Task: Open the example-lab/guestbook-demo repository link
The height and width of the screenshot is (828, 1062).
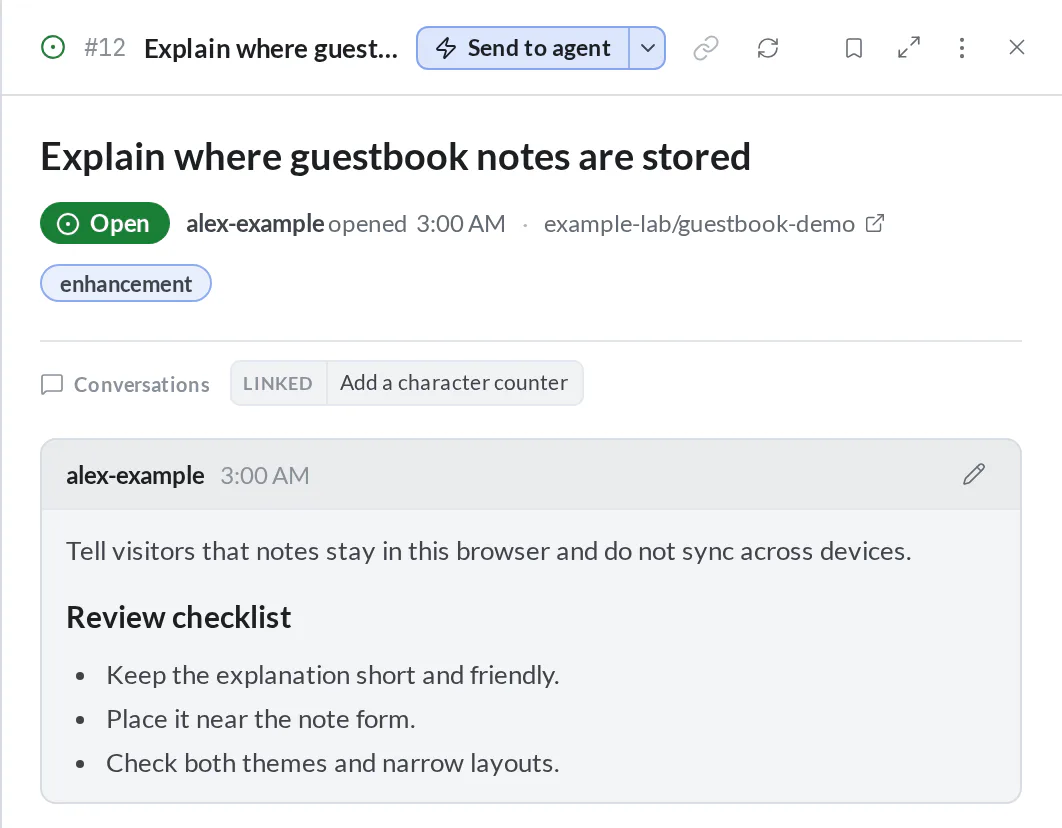Action: click(x=699, y=224)
